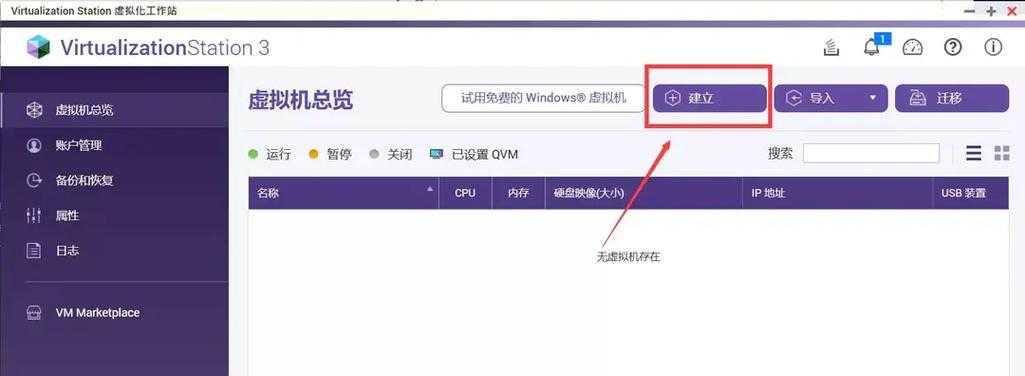Click the 硬盘映像(大小) column header

pyautogui.click(x=644, y=193)
